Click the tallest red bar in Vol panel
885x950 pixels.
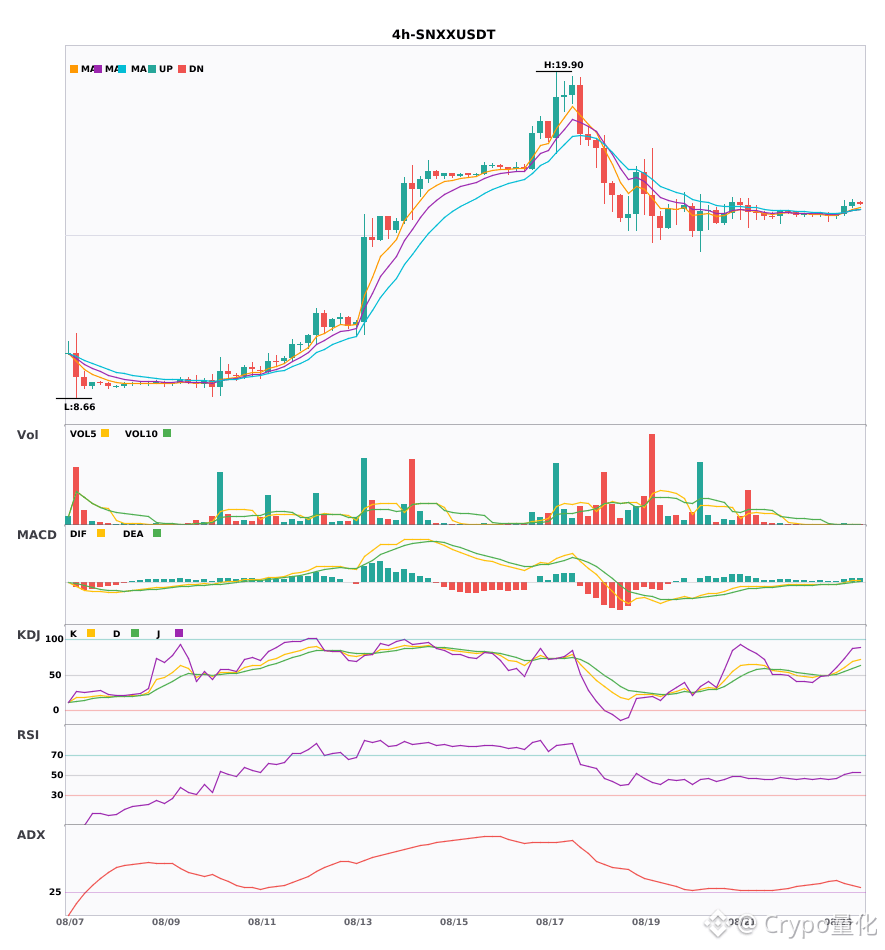(x=652, y=479)
